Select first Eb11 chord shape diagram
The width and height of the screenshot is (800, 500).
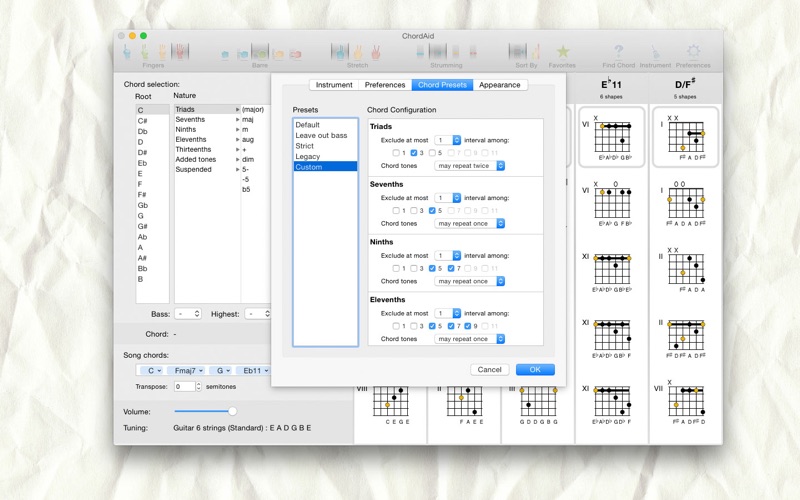[x=612, y=137]
